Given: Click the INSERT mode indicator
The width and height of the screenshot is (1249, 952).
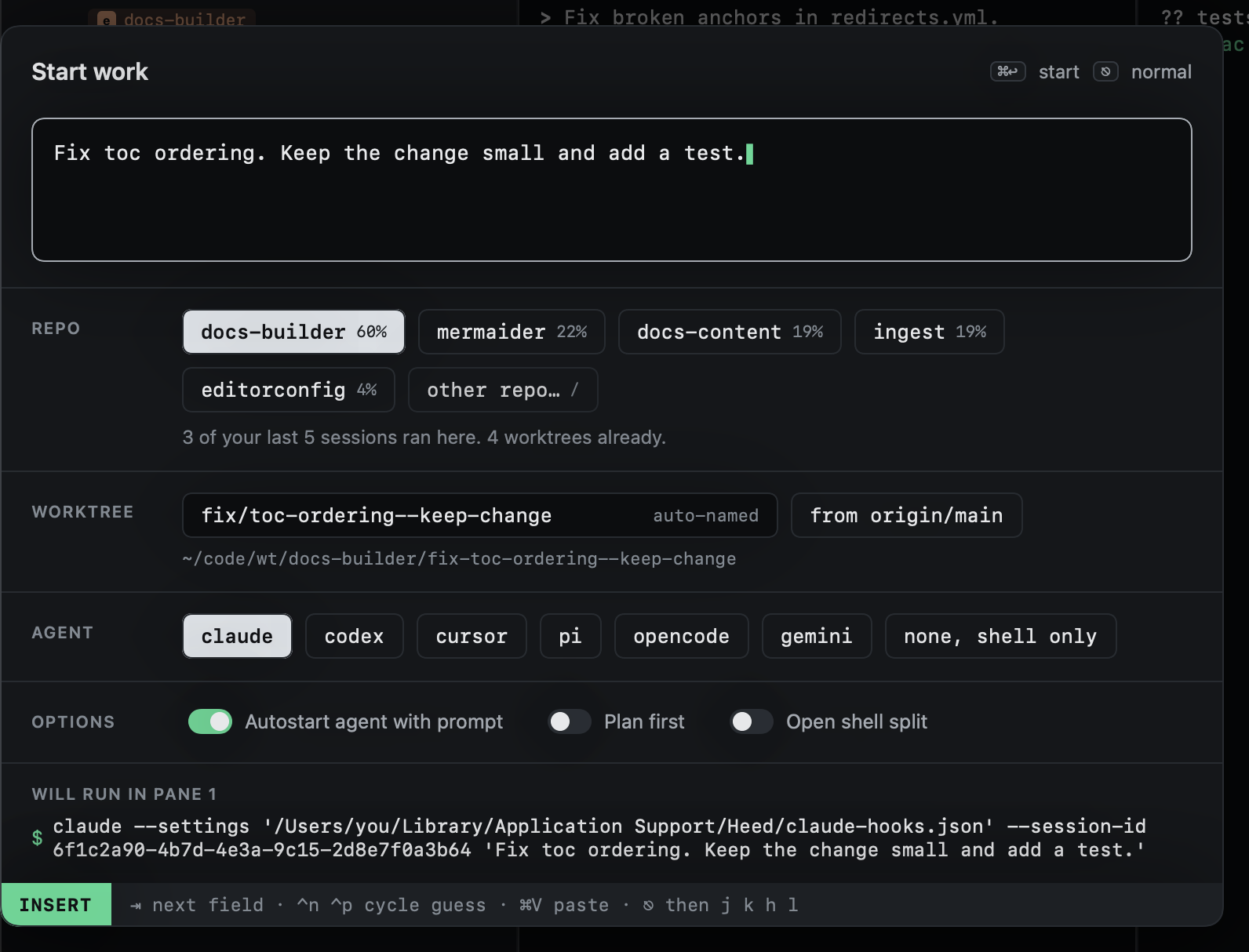Looking at the screenshot, I should click(x=56, y=905).
